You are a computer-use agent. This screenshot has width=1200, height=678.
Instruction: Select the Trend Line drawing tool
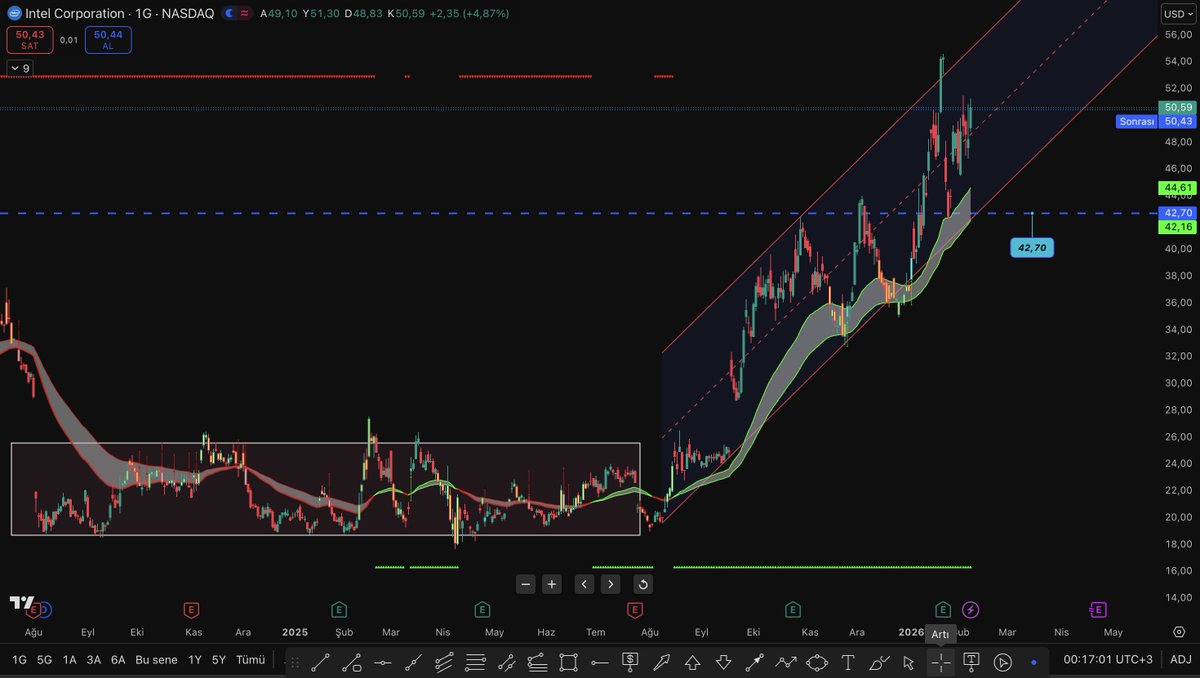point(319,662)
